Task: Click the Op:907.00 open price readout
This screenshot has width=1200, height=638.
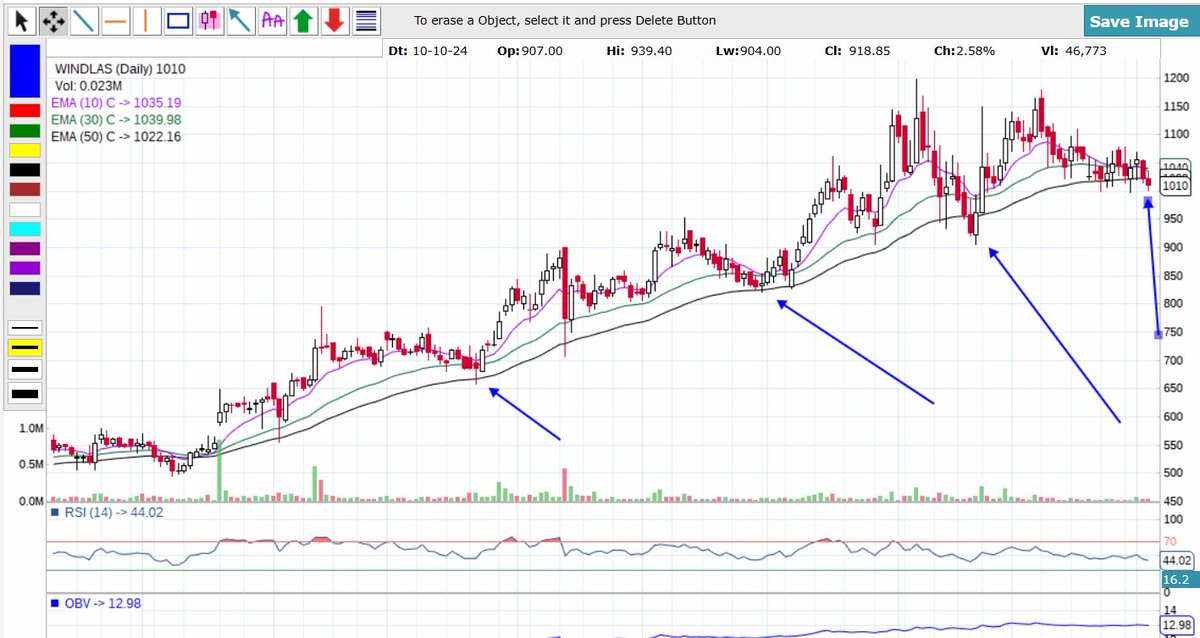Action: (532, 50)
